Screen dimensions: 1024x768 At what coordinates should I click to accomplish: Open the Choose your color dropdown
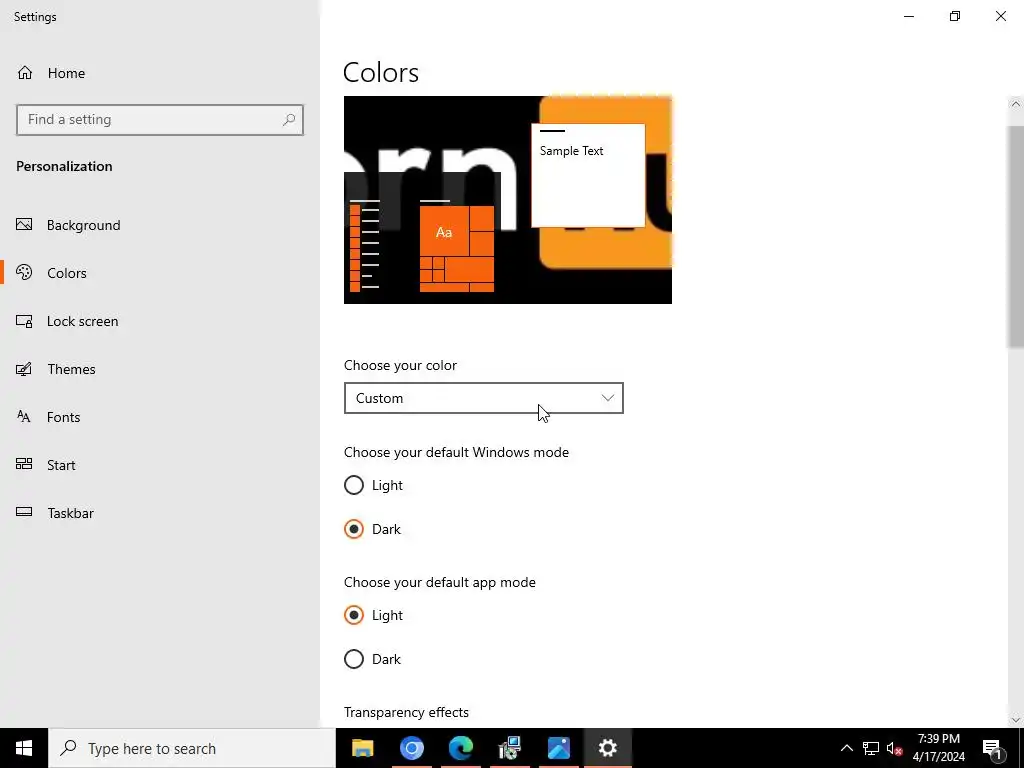[x=483, y=398]
